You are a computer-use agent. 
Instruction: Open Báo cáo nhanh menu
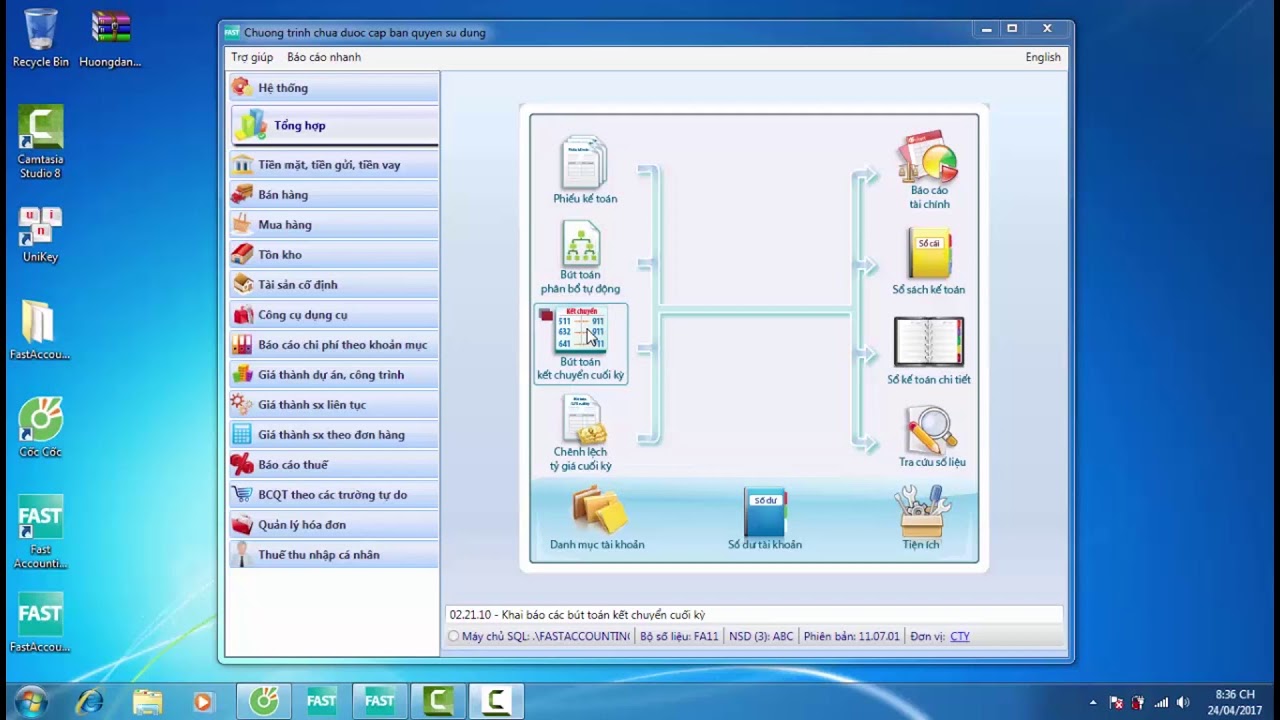click(324, 57)
